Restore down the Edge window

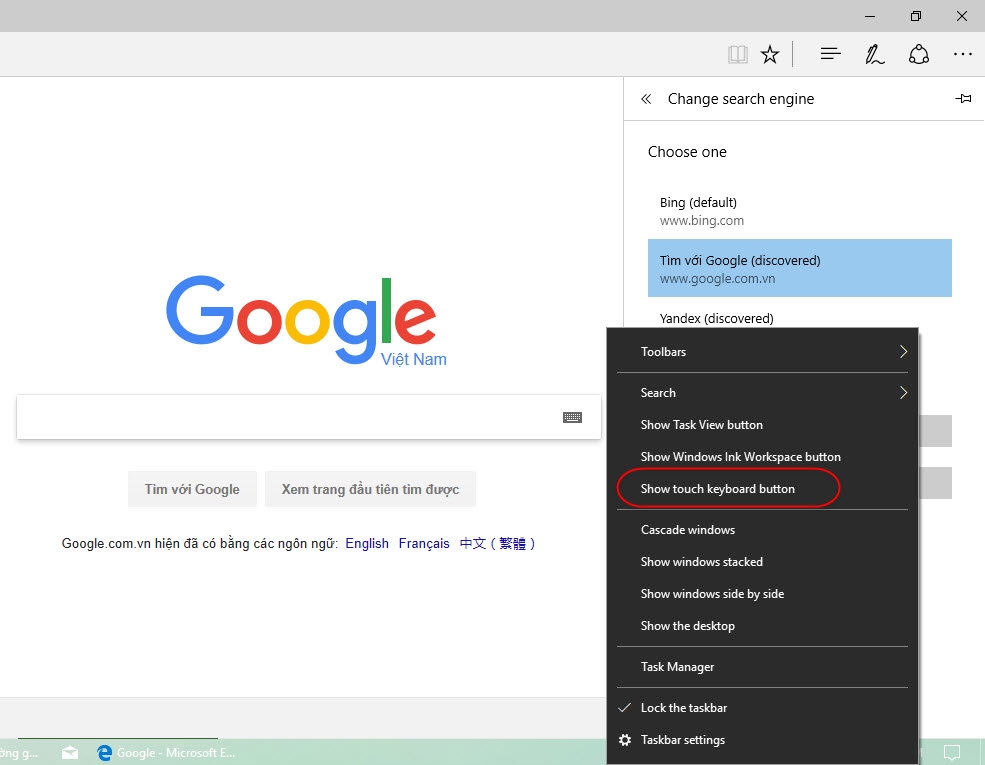[x=916, y=16]
